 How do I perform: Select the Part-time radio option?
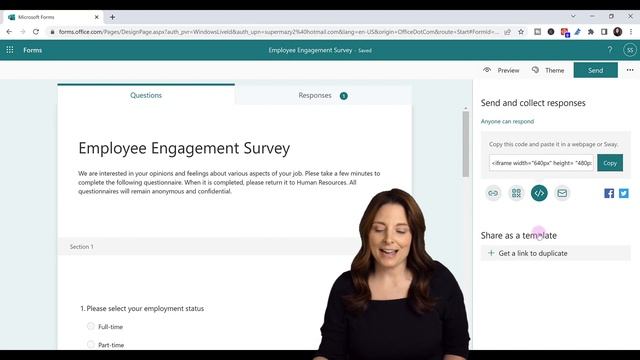(x=91, y=344)
